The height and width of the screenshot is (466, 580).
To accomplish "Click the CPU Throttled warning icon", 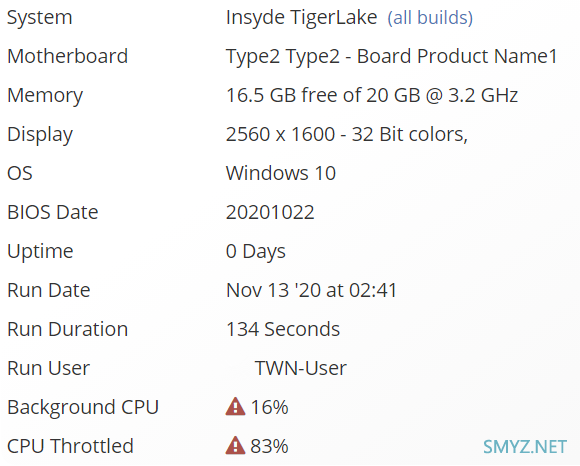I will 235,445.
